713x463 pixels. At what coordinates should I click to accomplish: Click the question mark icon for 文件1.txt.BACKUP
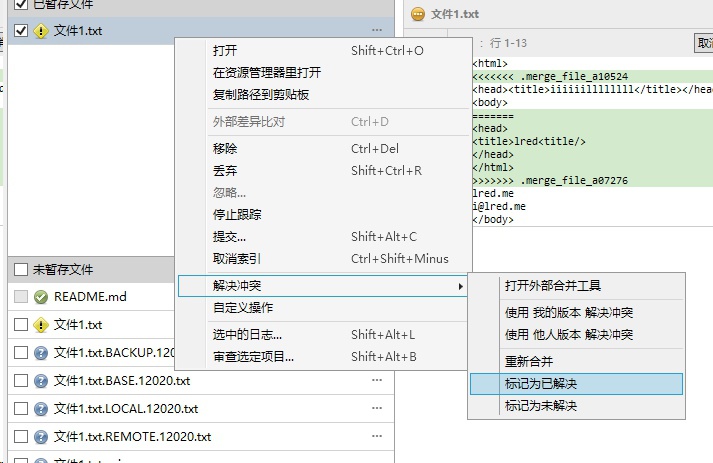pos(41,353)
